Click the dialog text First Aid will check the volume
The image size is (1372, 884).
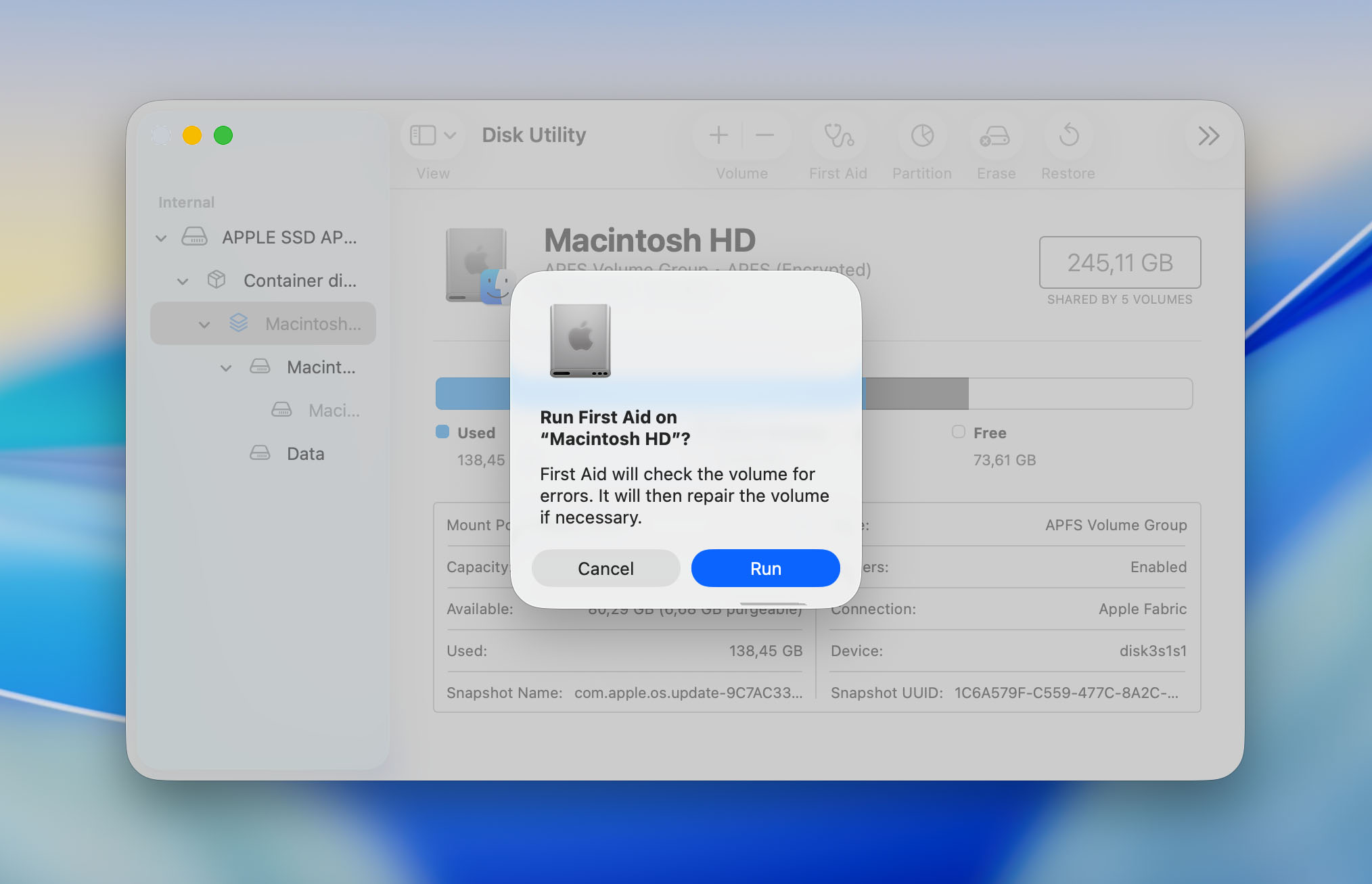point(685,496)
